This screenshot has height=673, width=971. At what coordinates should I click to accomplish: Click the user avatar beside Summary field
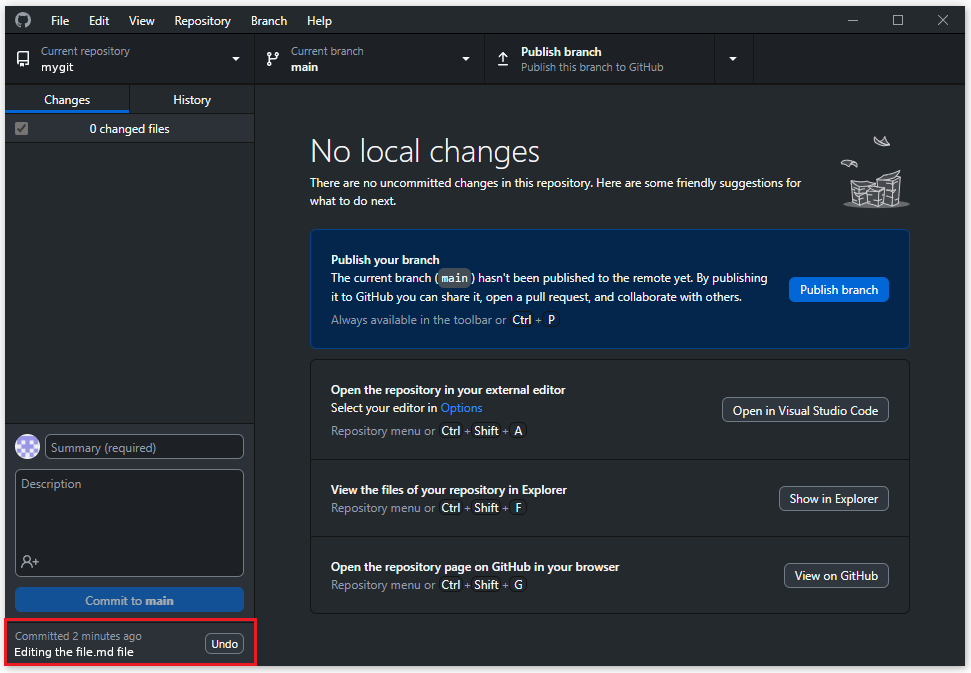(x=28, y=447)
